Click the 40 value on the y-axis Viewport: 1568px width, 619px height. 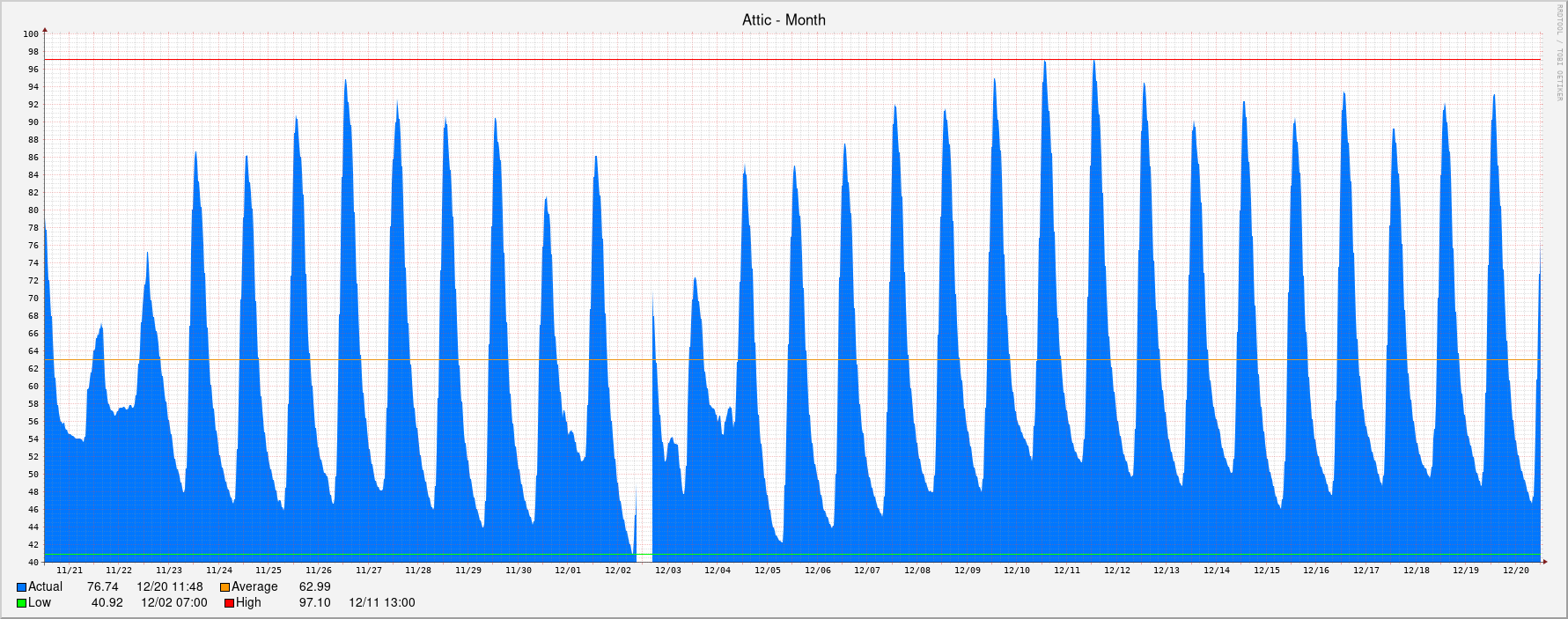click(x=33, y=563)
